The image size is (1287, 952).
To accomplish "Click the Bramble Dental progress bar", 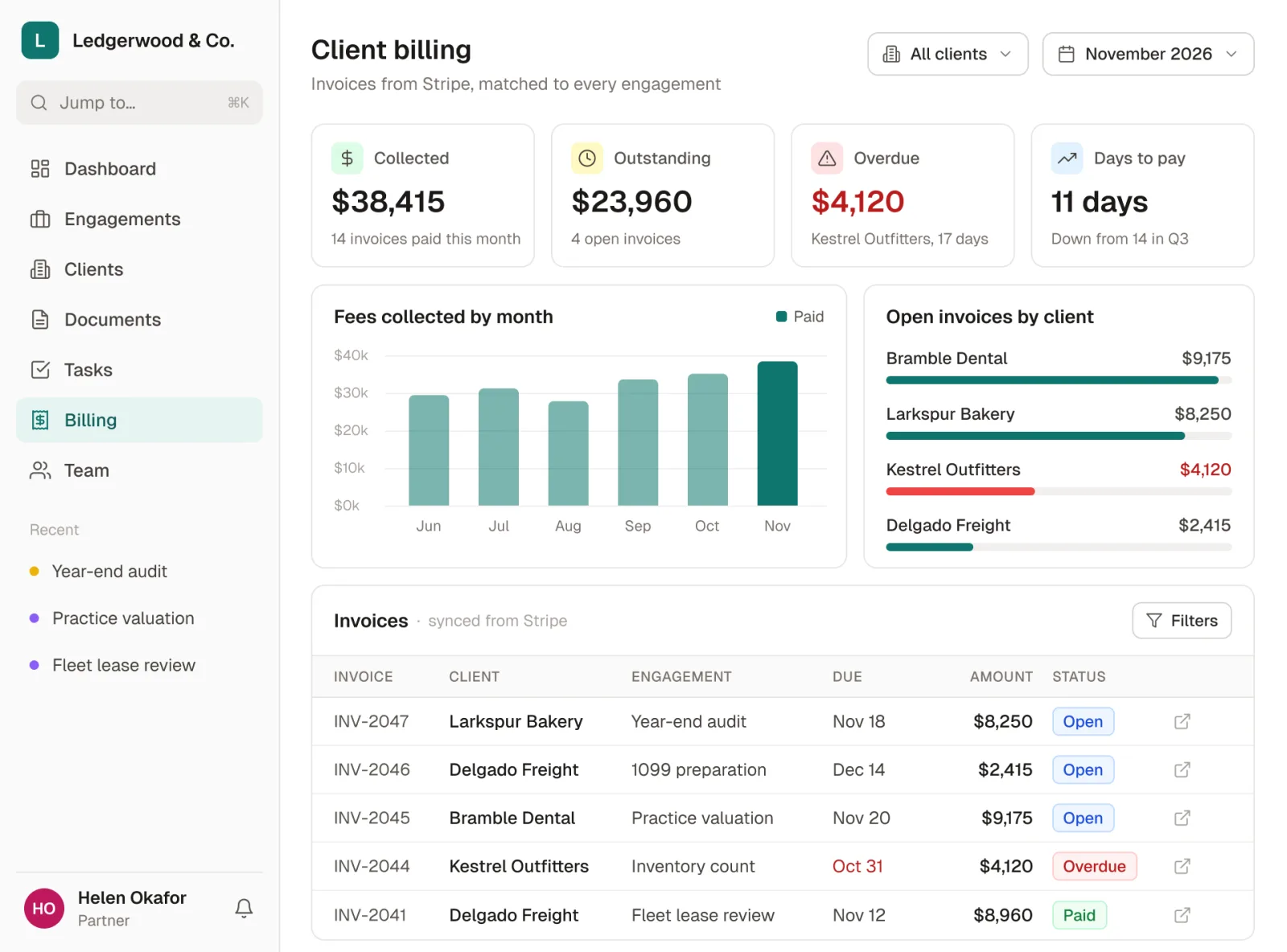I will click(1059, 380).
